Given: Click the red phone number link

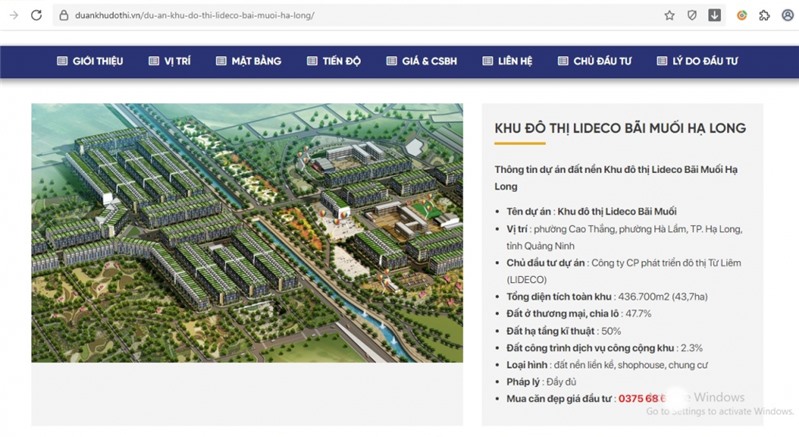Looking at the screenshot, I should [x=642, y=399].
